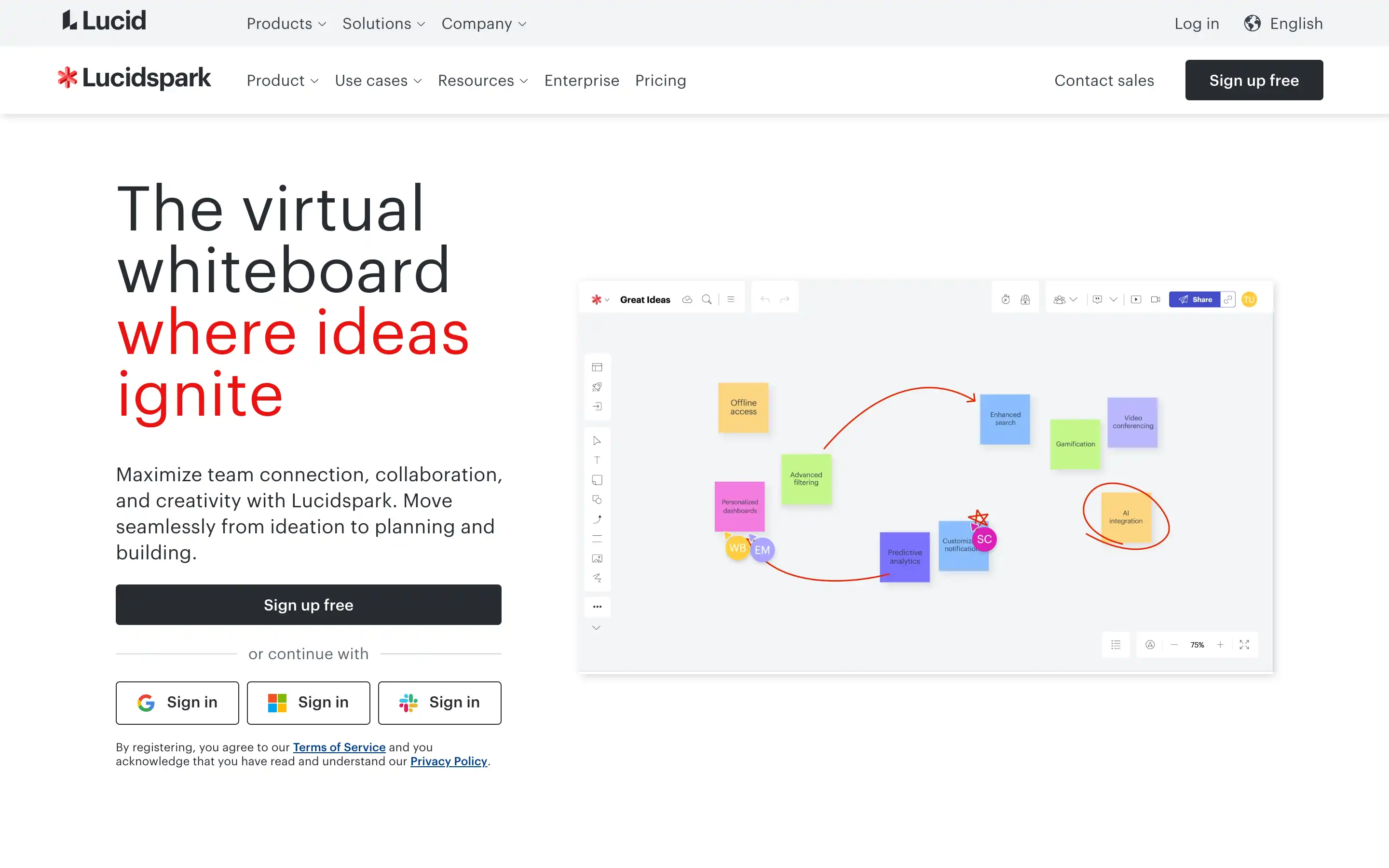
Task: Open the Pricing page
Action: [x=660, y=81]
